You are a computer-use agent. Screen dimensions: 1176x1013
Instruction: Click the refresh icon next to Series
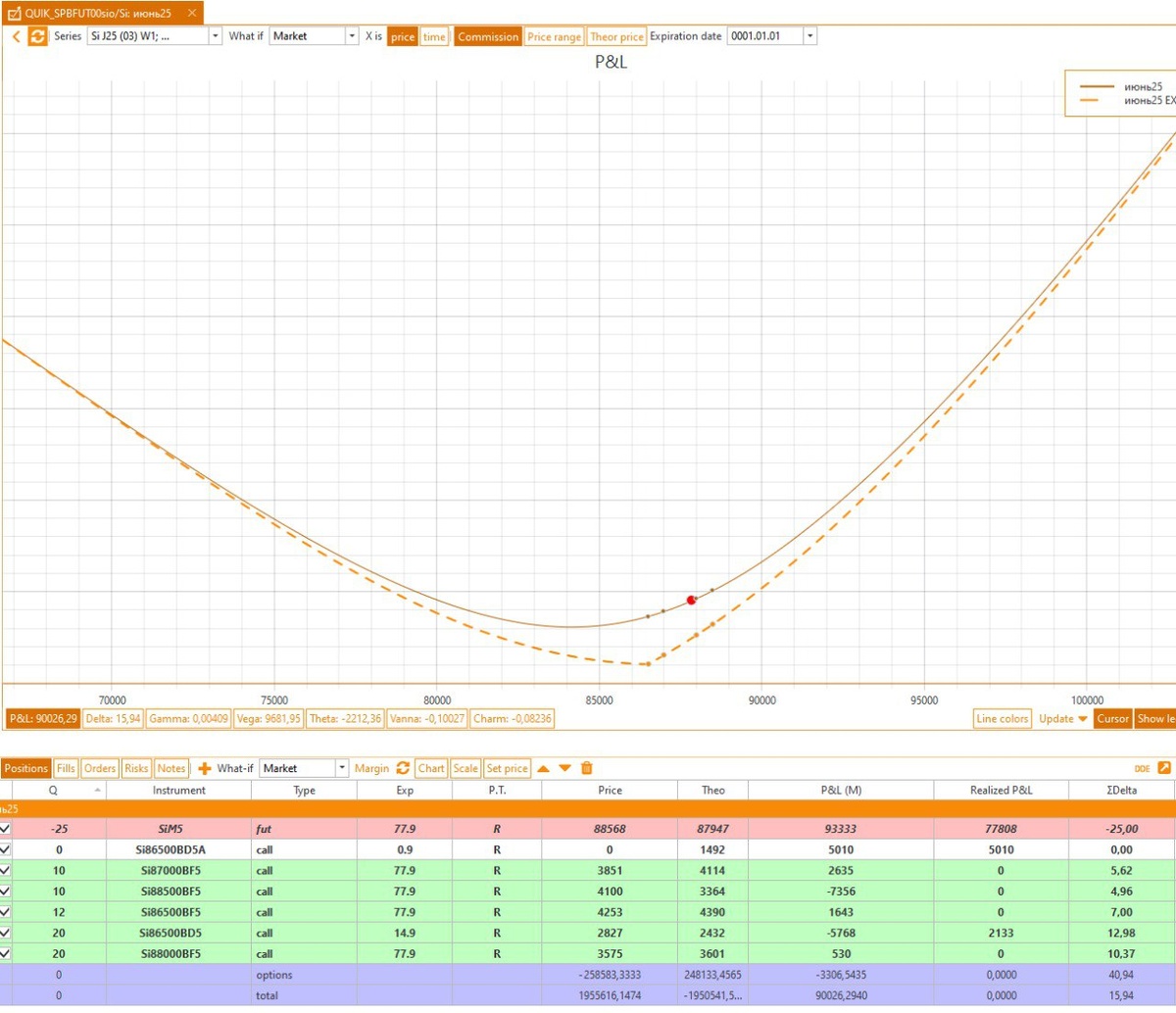(x=37, y=36)
